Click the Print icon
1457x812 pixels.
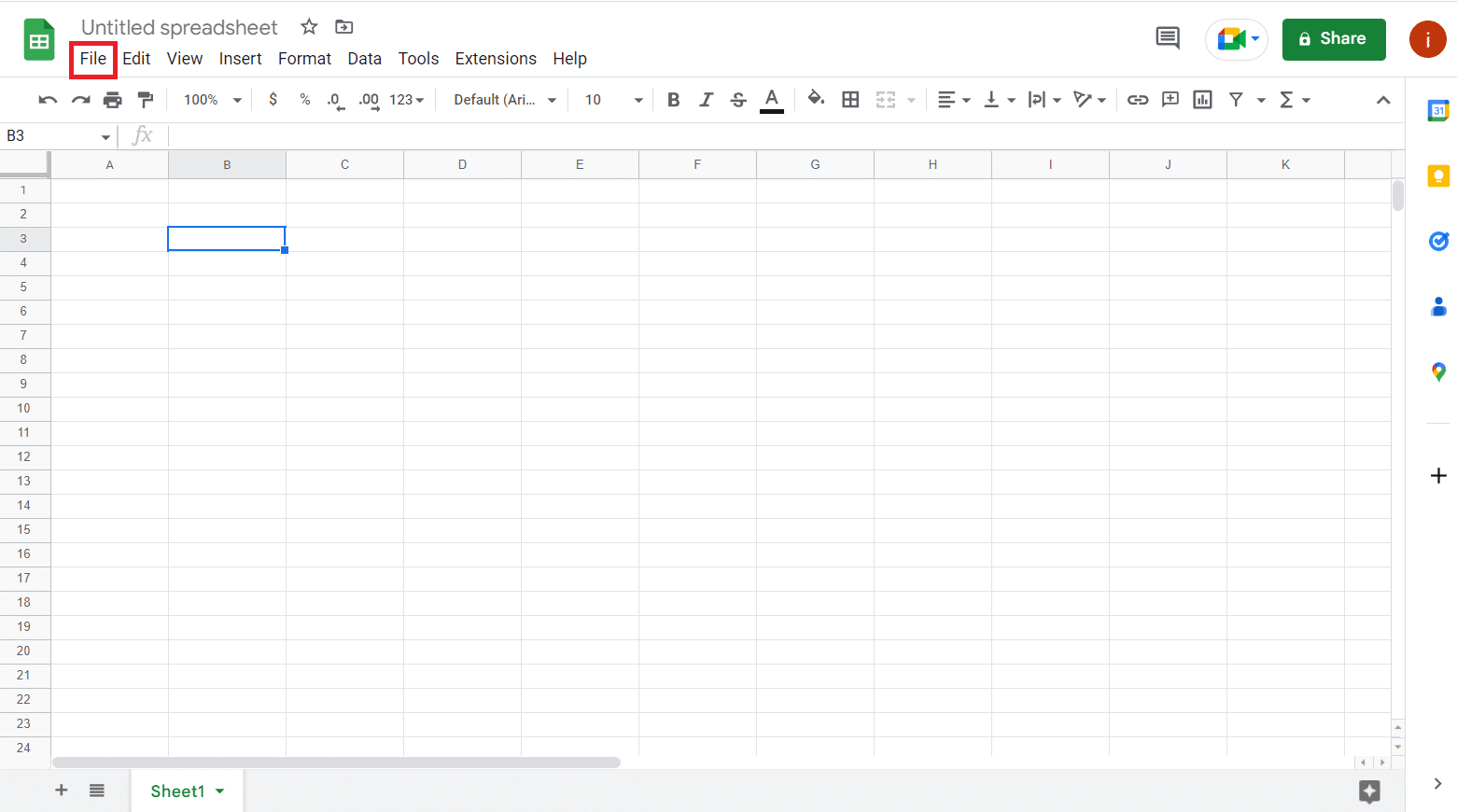113,100
